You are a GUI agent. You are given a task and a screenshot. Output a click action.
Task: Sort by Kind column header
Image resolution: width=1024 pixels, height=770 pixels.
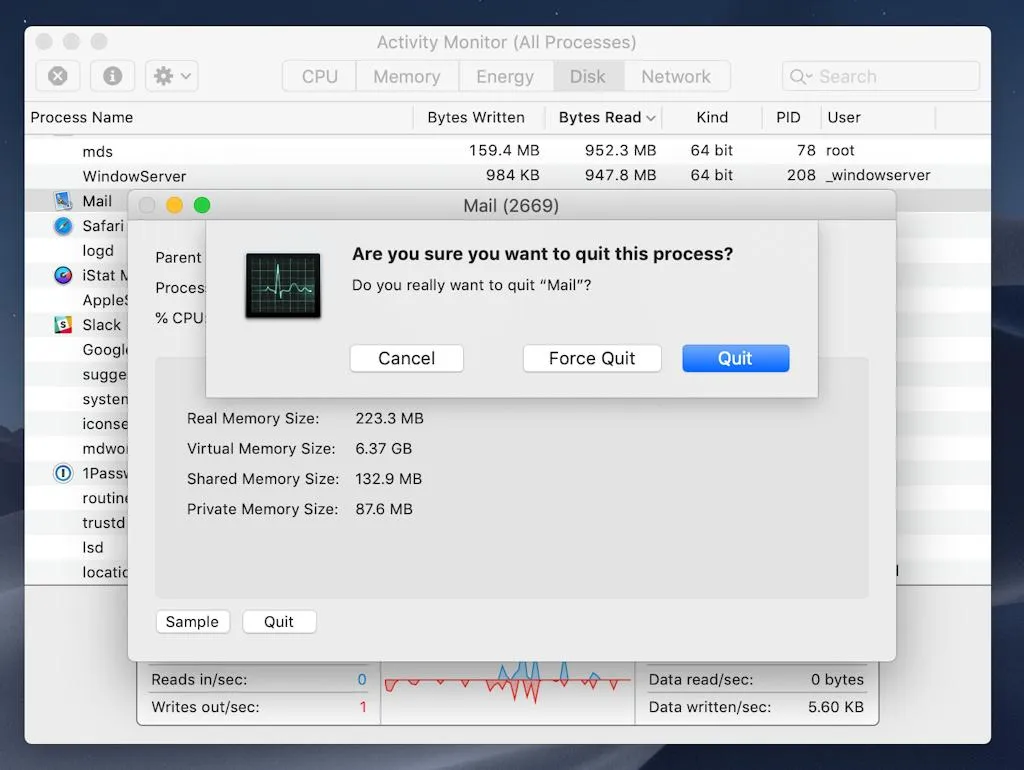tap(712, 118)
